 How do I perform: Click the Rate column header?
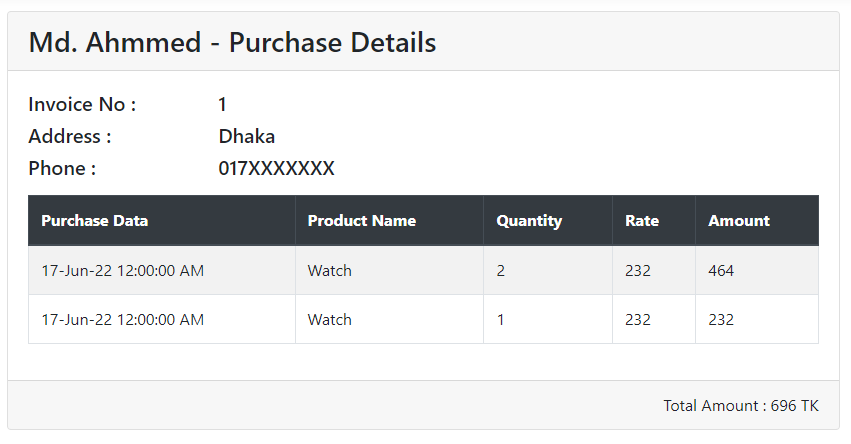[x=653, y=220]
